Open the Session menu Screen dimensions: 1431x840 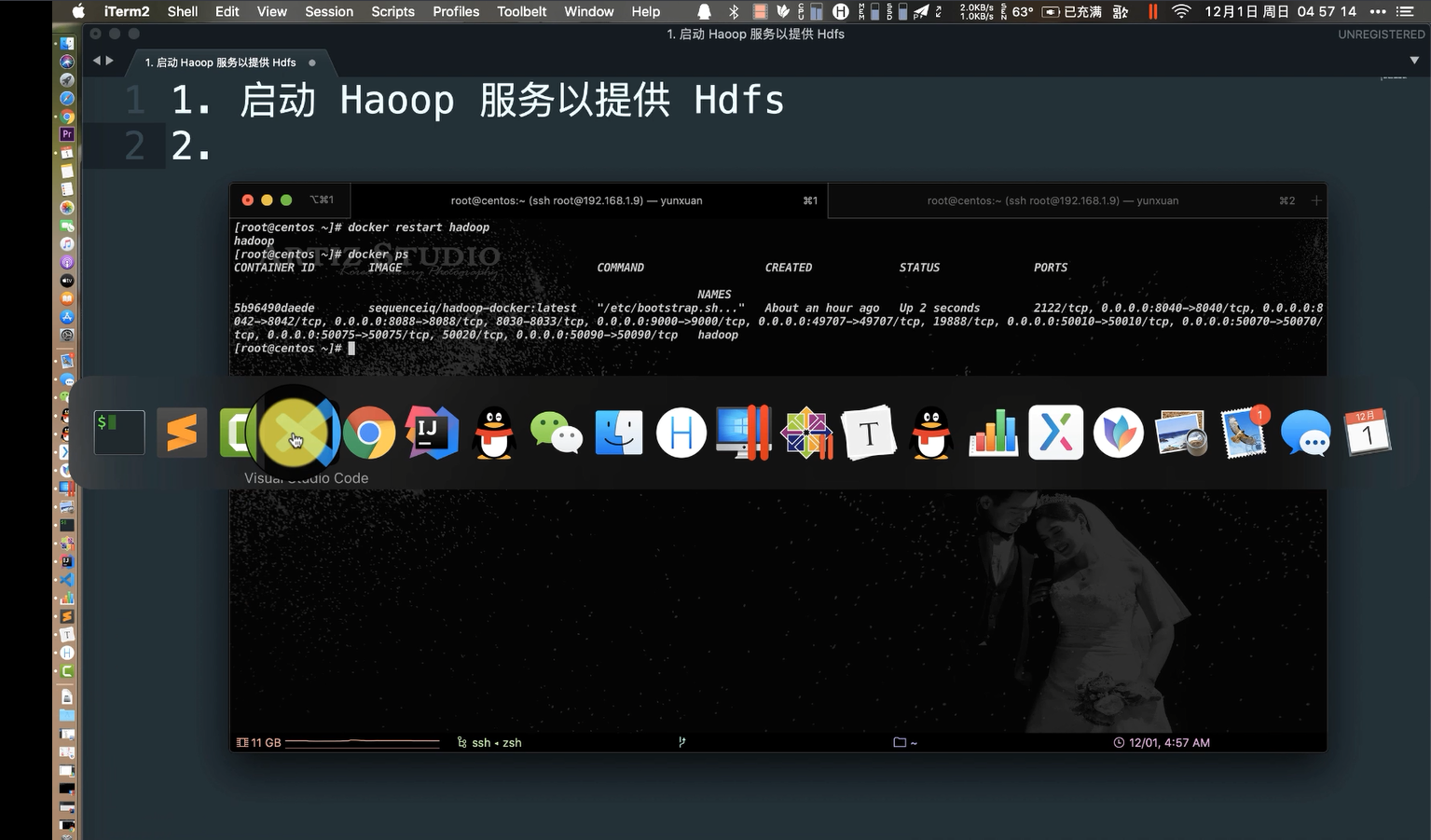329,11
